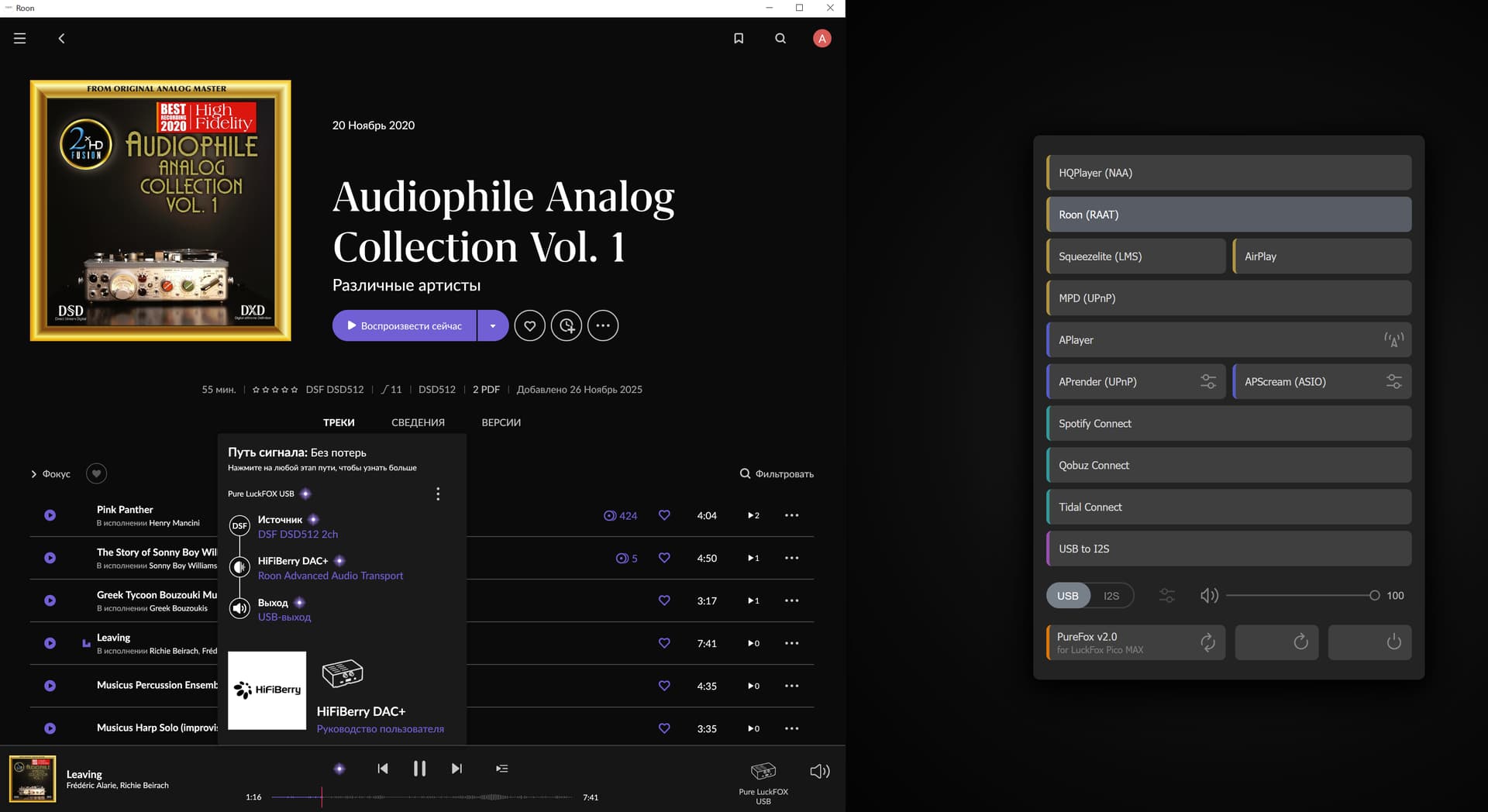Screen dimensions: 1488x812
Task: Expand the Фокус filter section
Action: click(x=50, y=473)
